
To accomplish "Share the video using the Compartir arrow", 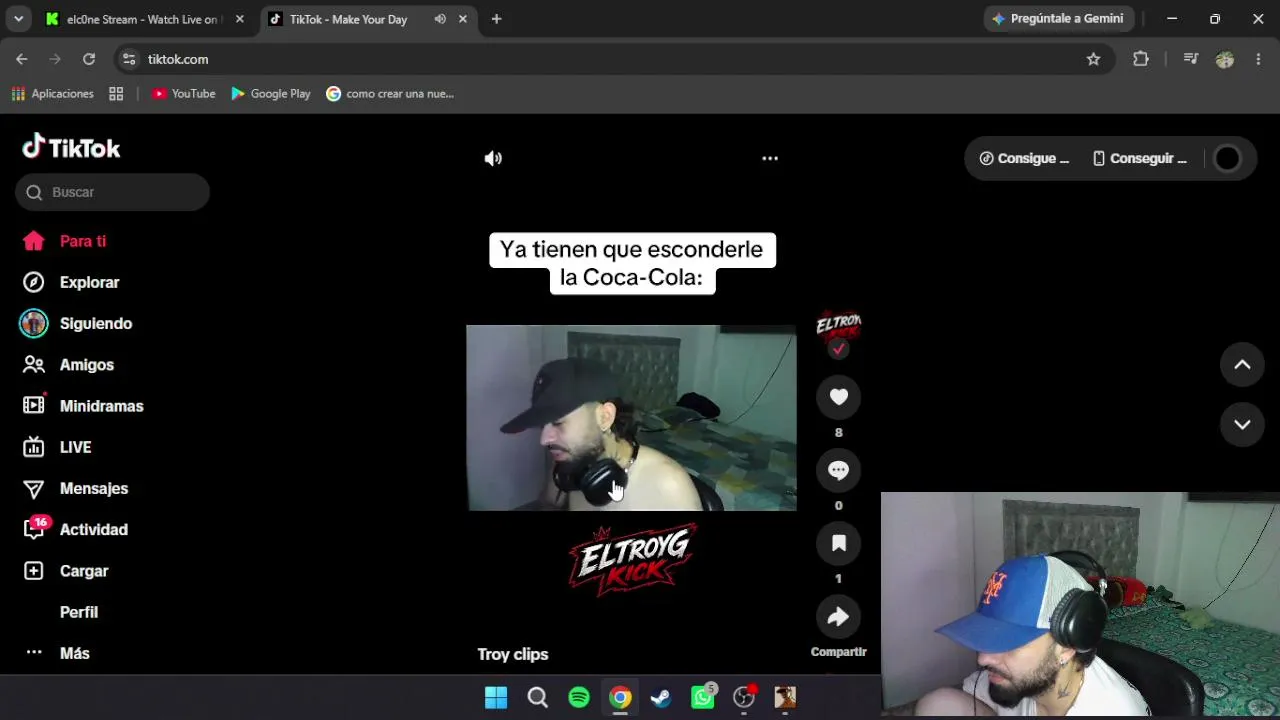I will [838, 617].
